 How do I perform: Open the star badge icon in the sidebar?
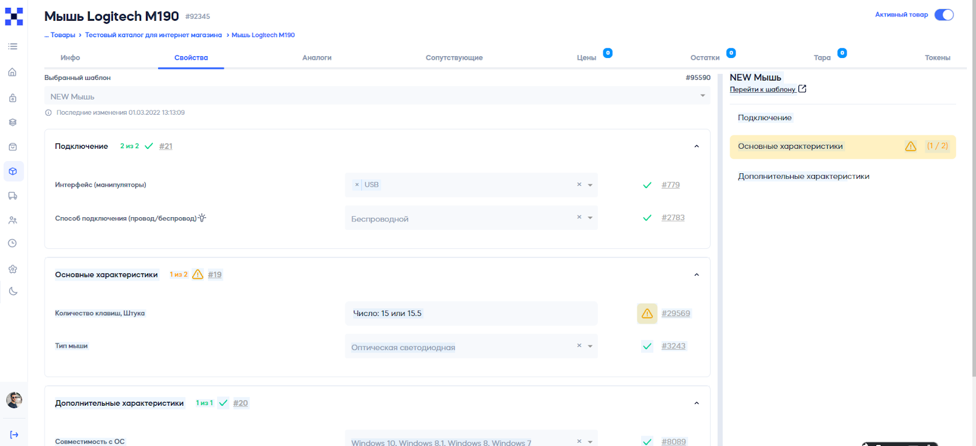(12, 269)
